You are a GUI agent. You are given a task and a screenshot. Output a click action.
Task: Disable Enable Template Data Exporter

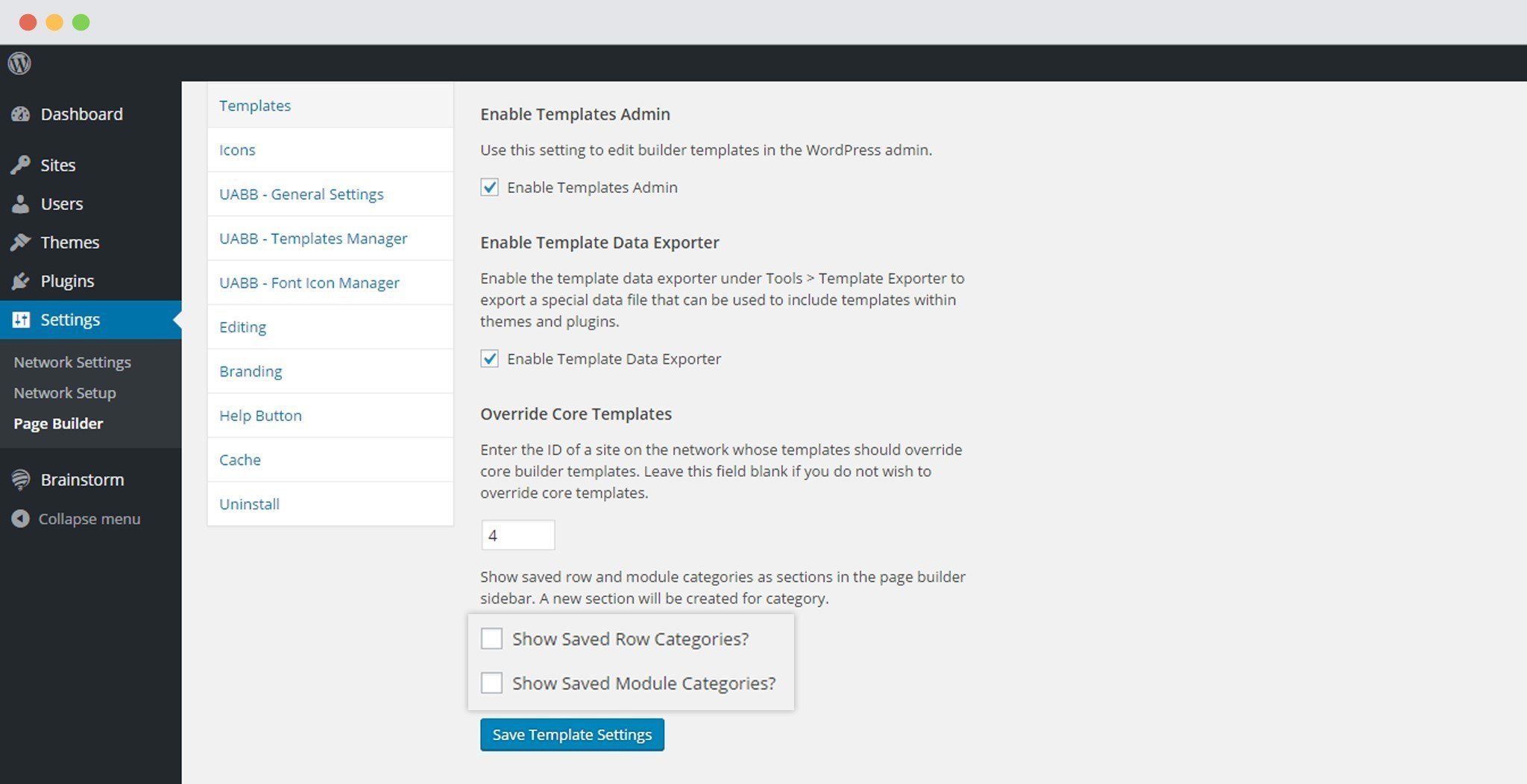click(x=490, y=358)
